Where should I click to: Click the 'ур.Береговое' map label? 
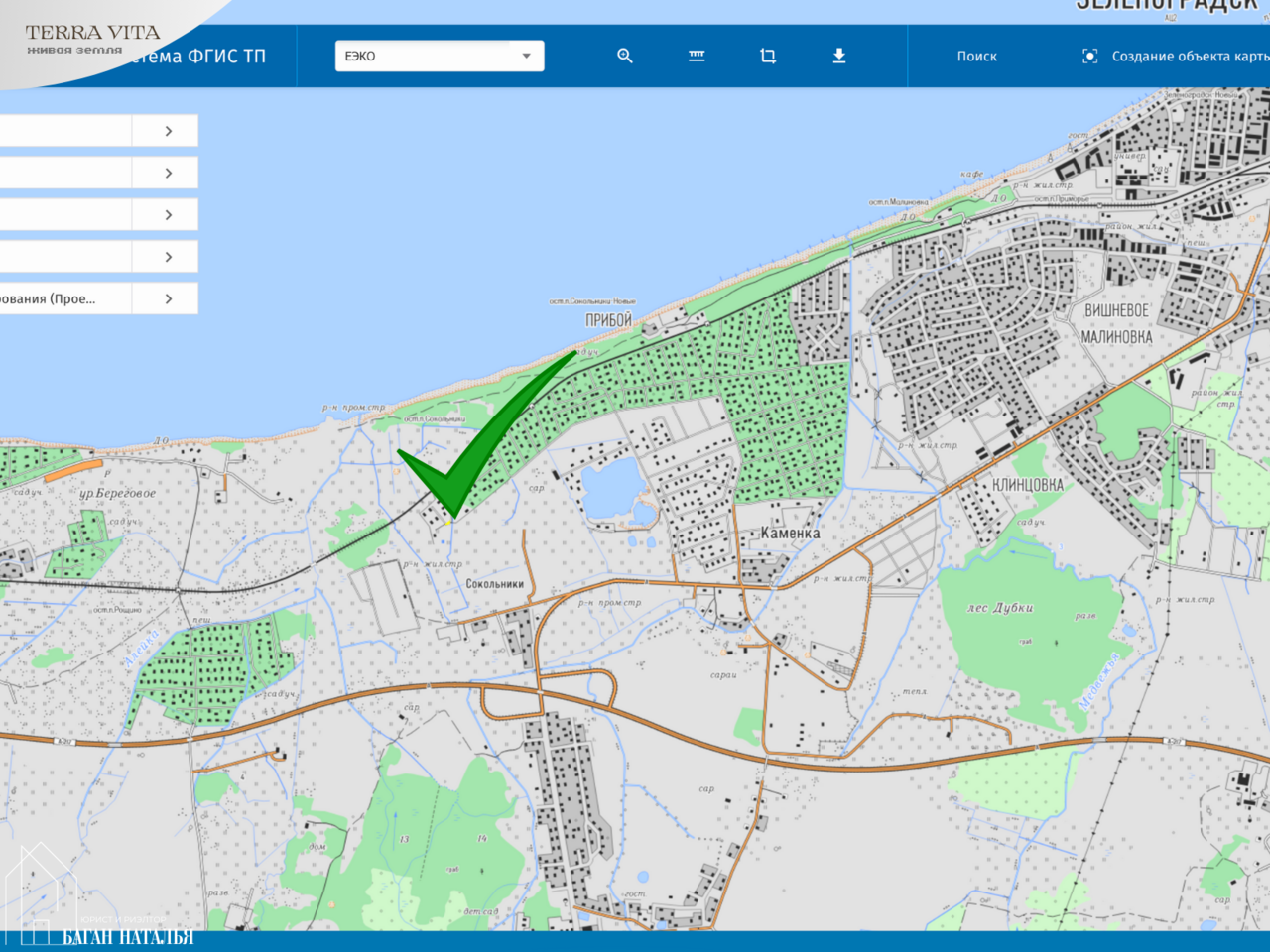click(117, 493)
